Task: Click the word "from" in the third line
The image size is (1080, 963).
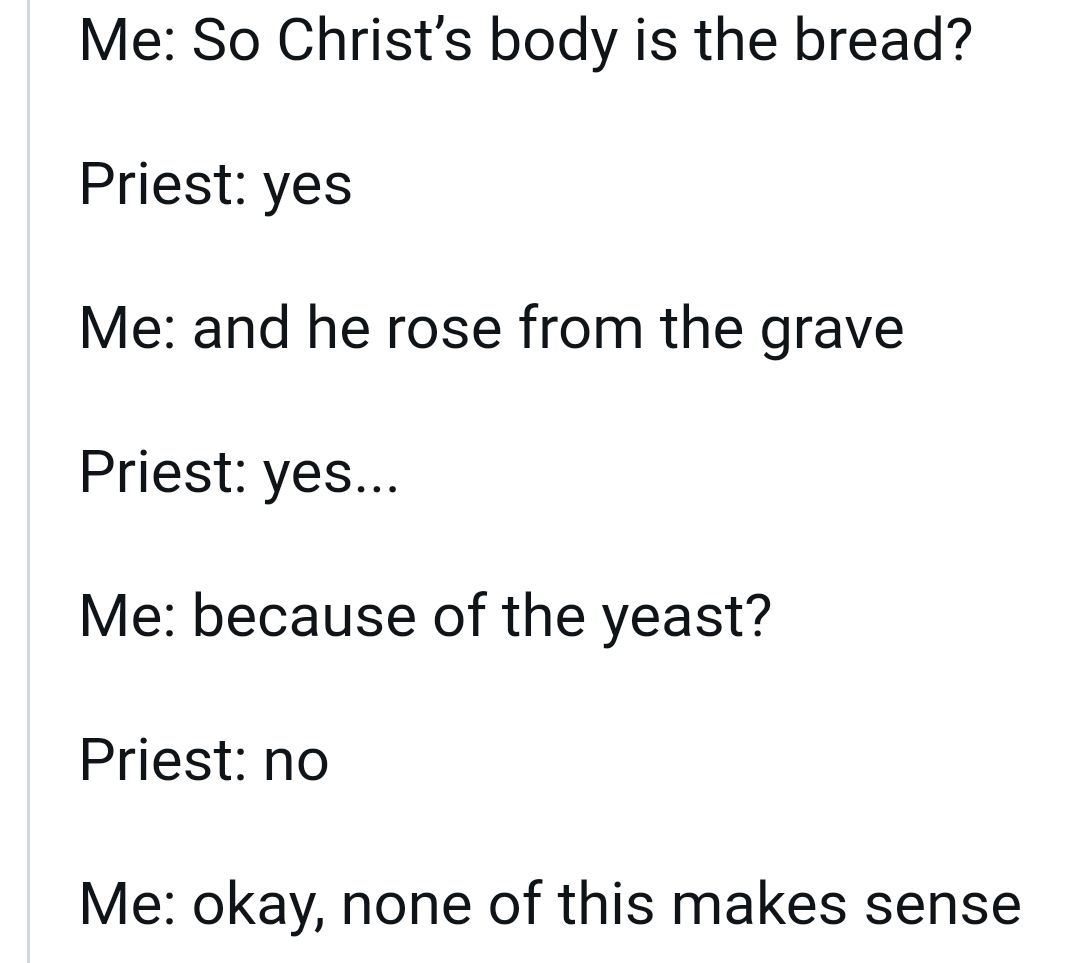Action: (581, 328)
